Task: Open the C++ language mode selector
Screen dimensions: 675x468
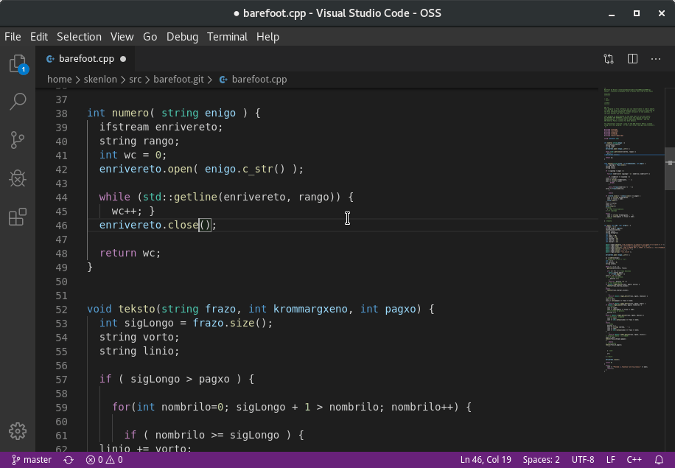Action: coord(634,460)
